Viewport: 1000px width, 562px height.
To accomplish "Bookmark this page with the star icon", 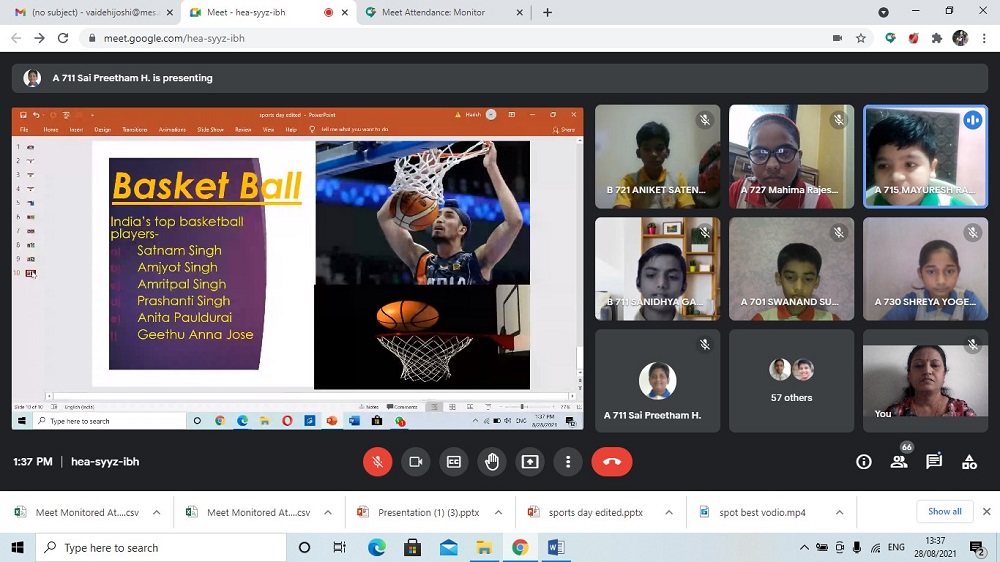I will (861, 38).
